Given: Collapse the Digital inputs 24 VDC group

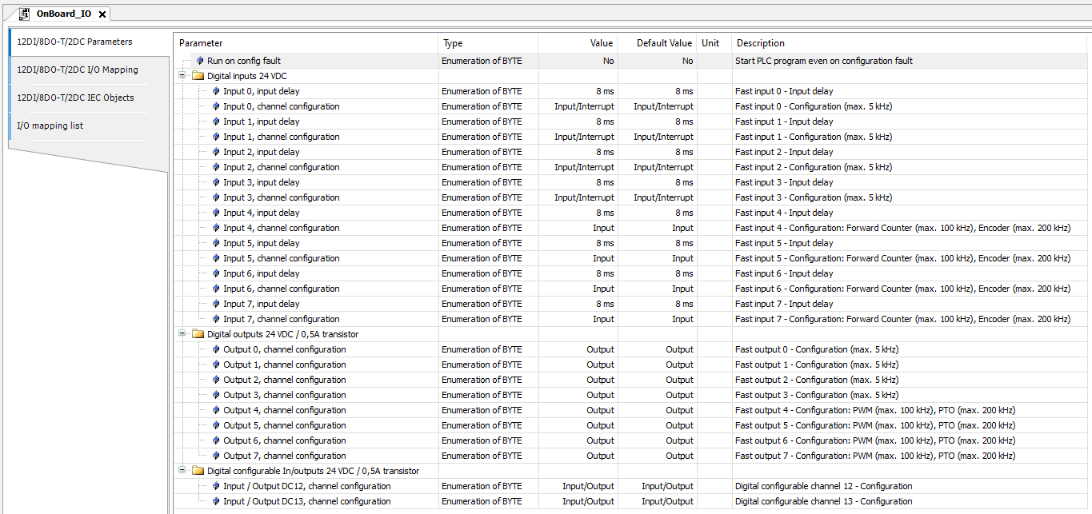Looking at the screenshot, I should (182, 76).
